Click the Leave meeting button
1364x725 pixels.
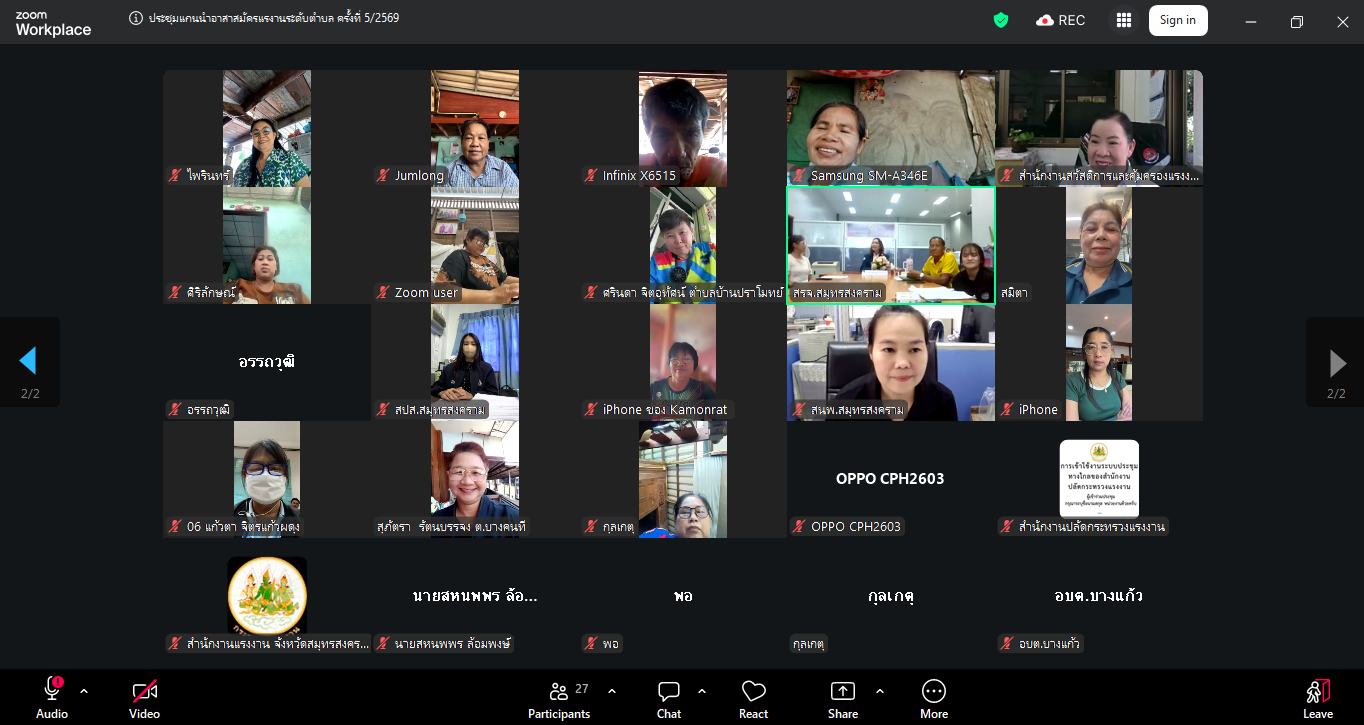click(1317, 699)
